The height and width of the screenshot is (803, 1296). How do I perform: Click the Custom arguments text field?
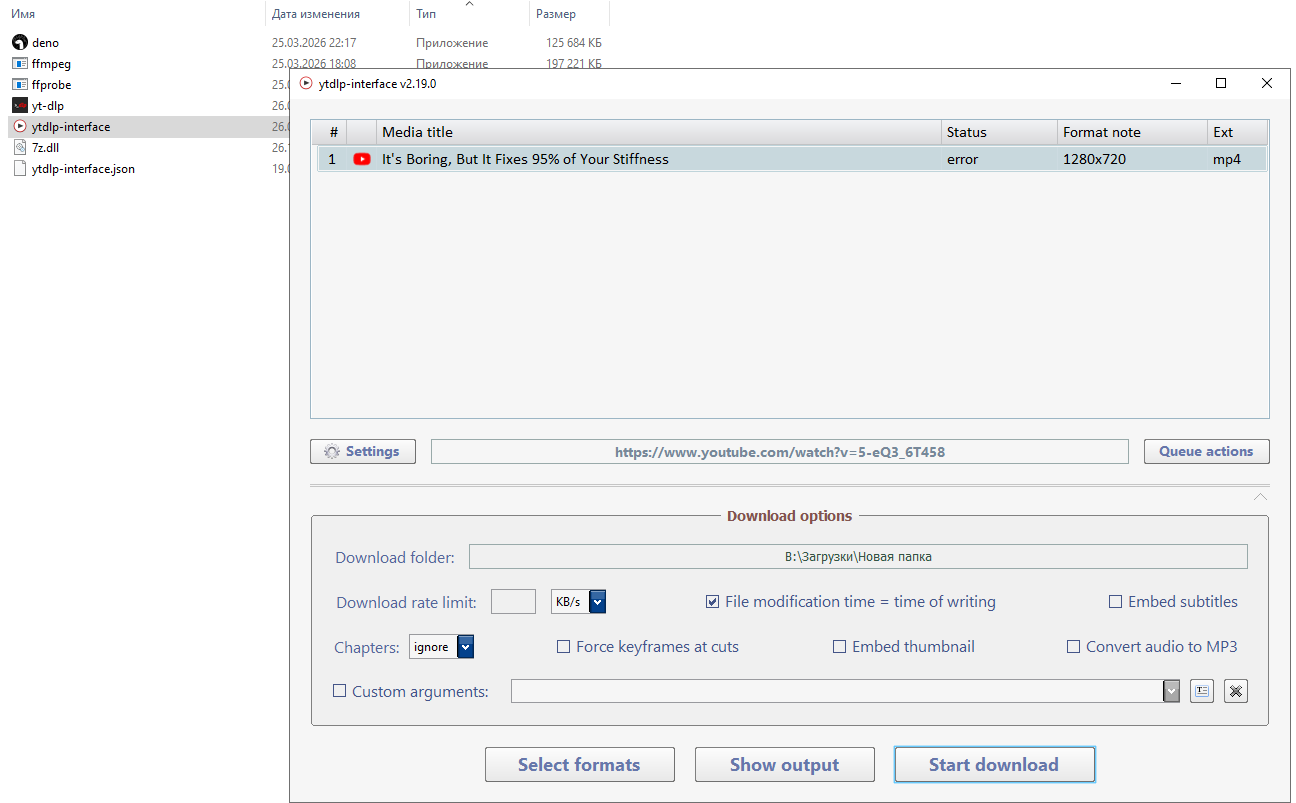(x=836, y=691)
